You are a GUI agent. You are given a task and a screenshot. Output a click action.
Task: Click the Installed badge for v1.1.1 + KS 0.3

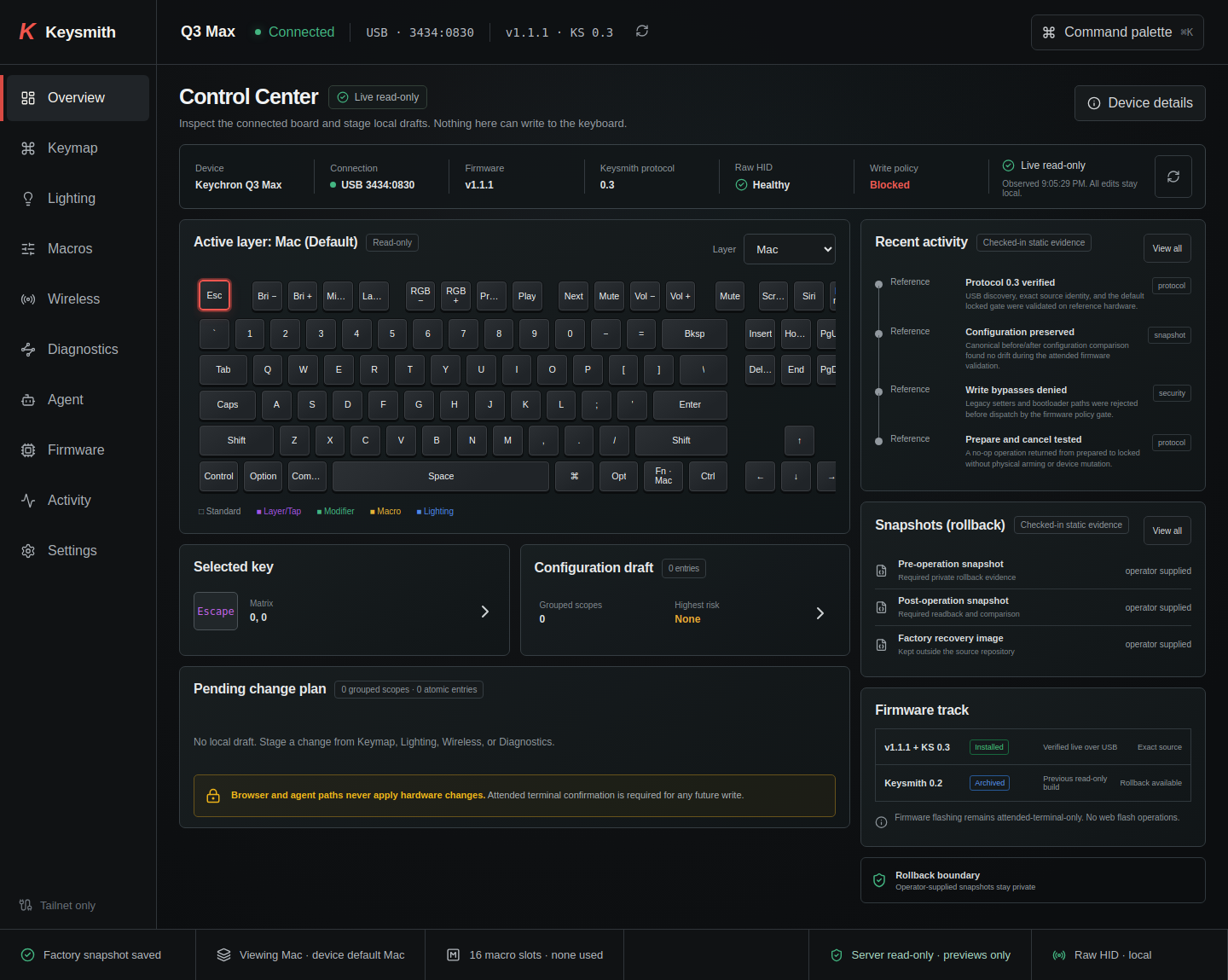tap(989, 747)
